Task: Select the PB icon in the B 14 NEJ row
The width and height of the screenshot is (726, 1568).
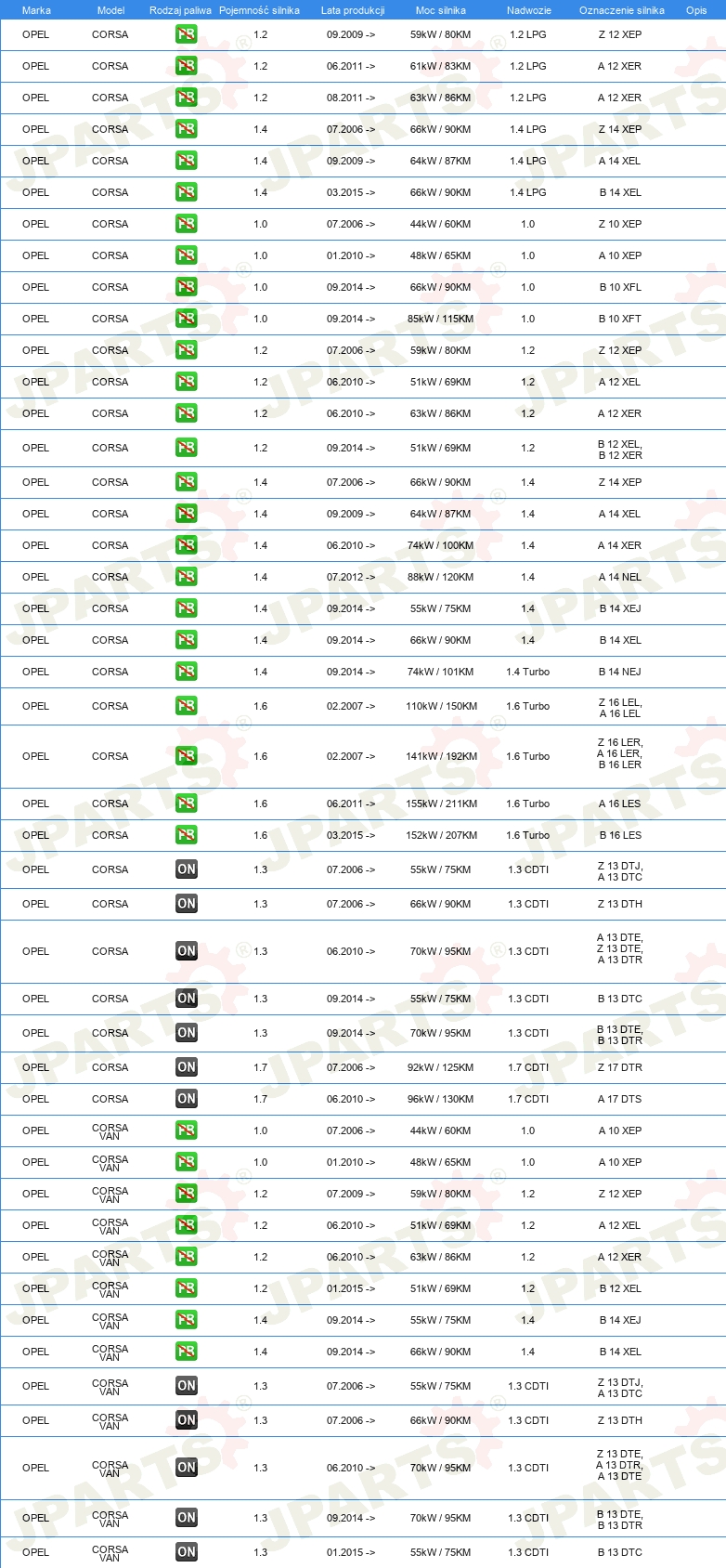Action: (187, 672)
